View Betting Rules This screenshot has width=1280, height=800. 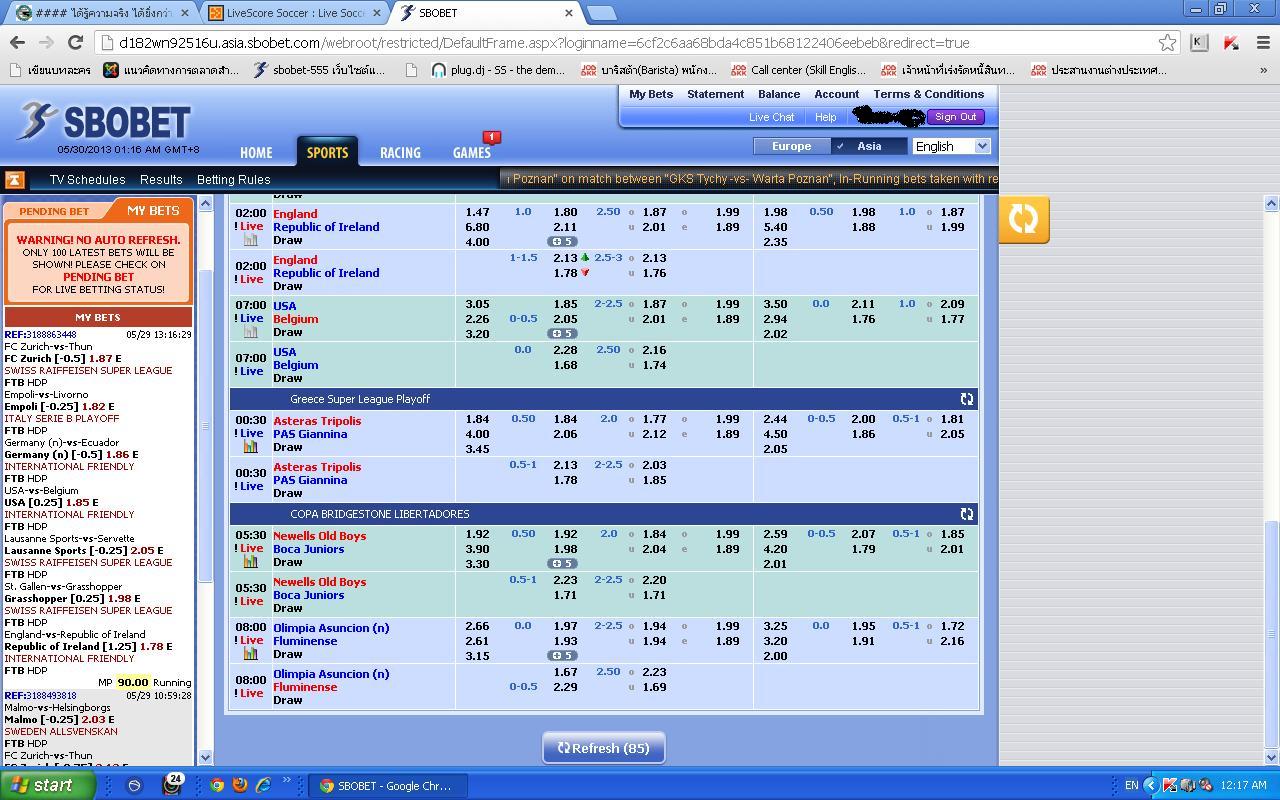click(x=234, y=180)
